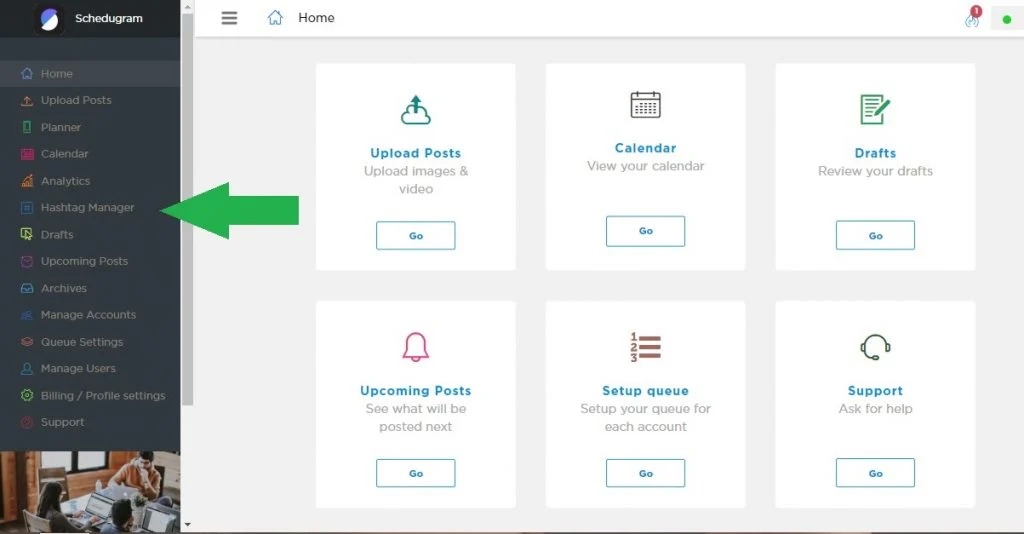Viewport: 1024px width, 534px height.
Task: Click Go on the Support card
Action: 875,473
